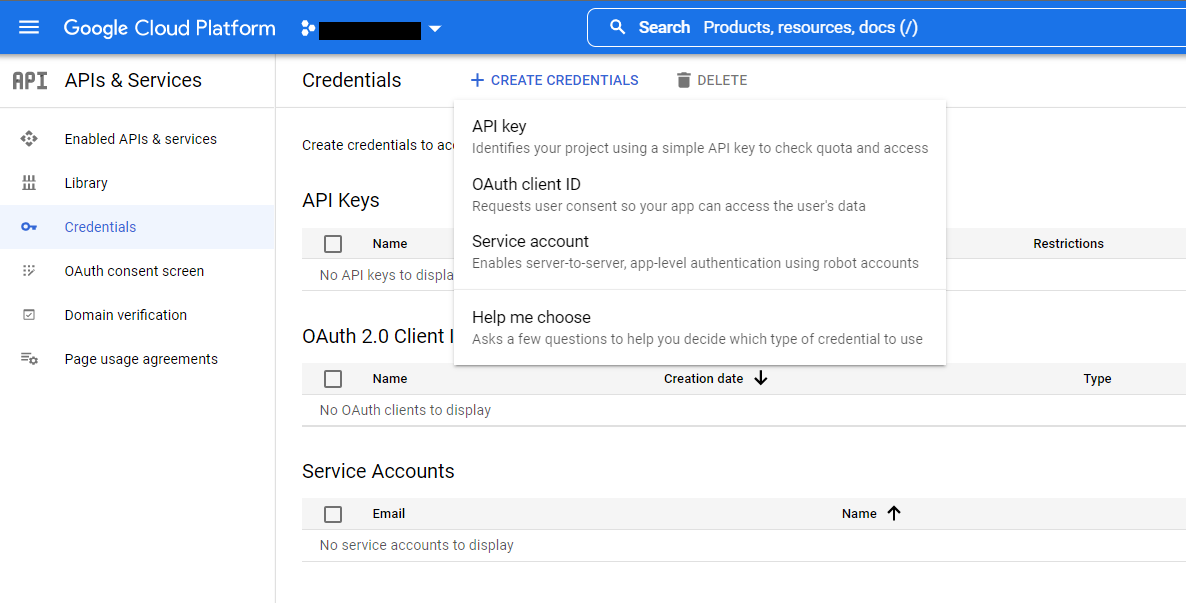The width and height of the screenshot is (1186, 603).
Task: Open the navigation hamburger menu
Action: pos(28,27)
